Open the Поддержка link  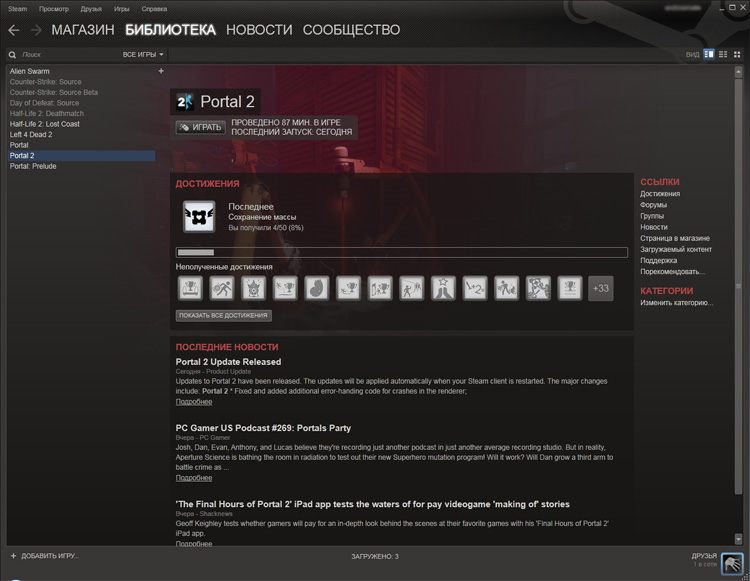[x=659, y=261]
